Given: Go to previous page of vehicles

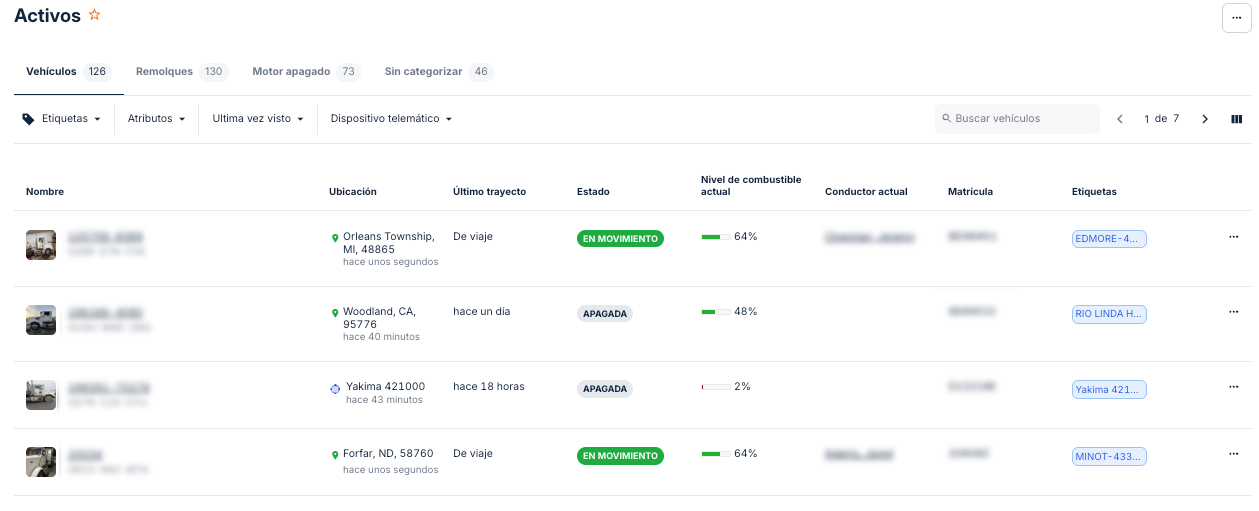Looking at the screenshot, I should (x=1120, y=119).
